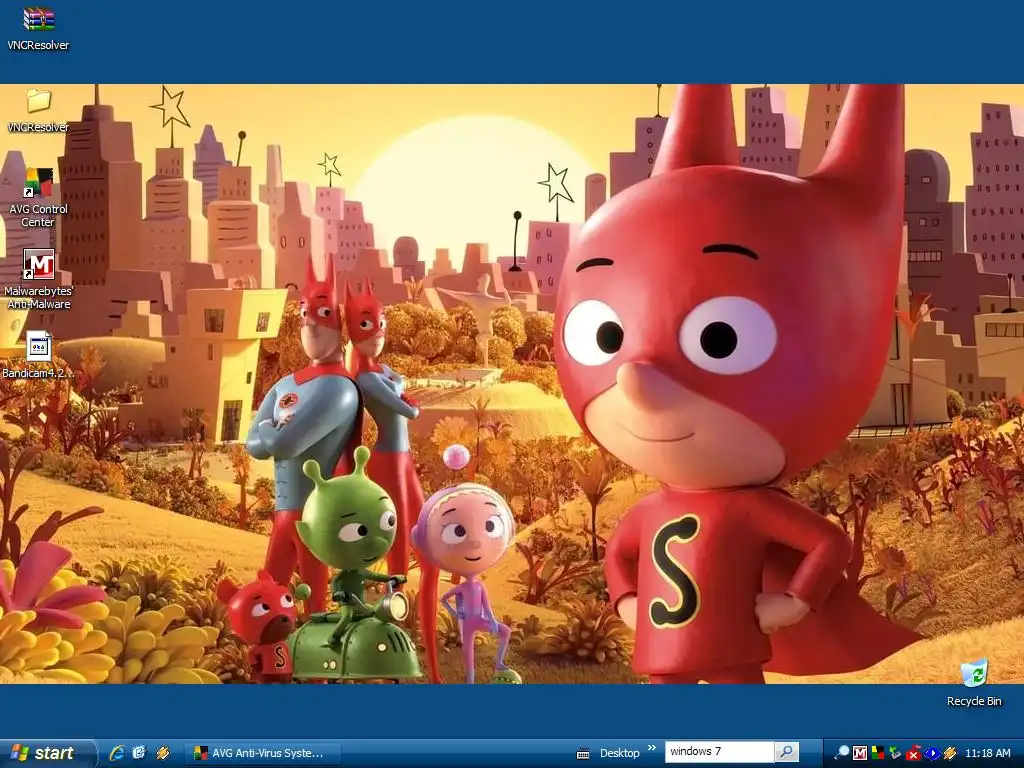Click the blue arrow icon in the system tray
Image resolution: width=1024 pixels, height=768 pixels.
(x=931, y=753)
